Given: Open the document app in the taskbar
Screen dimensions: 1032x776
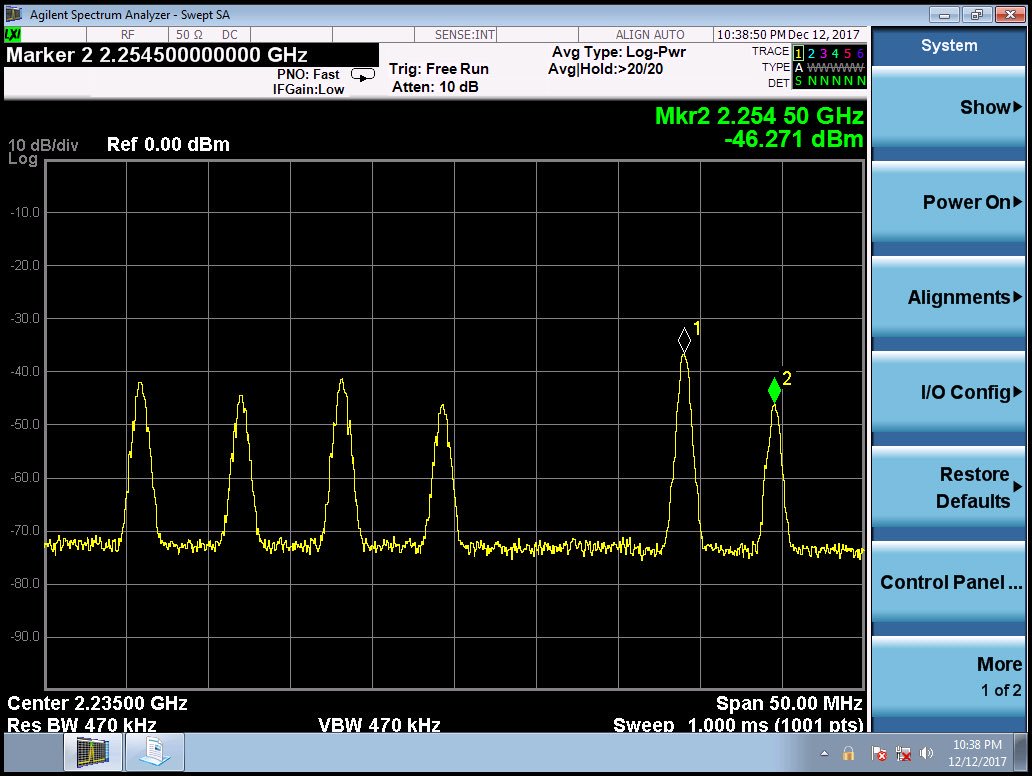Looking at the screenshot, I should tap(155, 751).
